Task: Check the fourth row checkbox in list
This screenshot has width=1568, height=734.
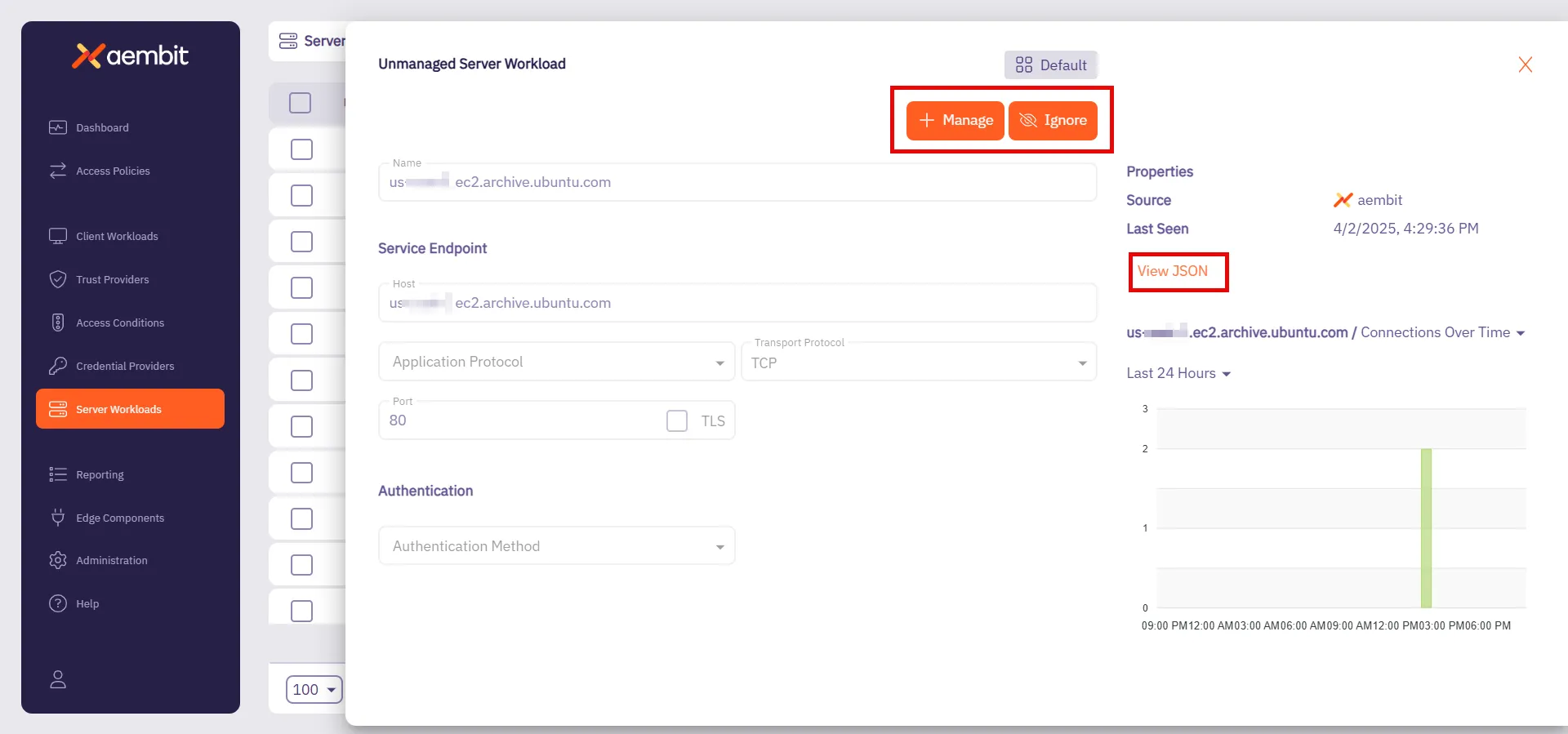Action: coord(302,288)
